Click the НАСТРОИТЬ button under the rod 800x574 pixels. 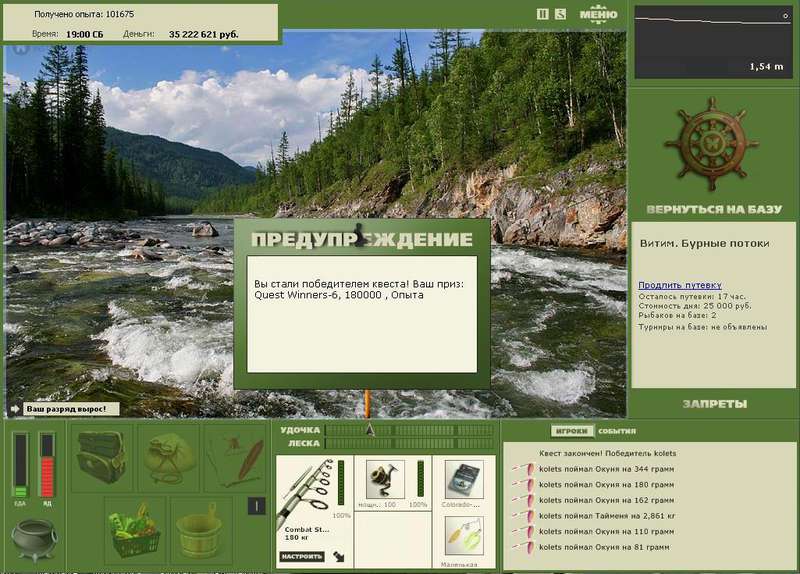tap(301, 556)
